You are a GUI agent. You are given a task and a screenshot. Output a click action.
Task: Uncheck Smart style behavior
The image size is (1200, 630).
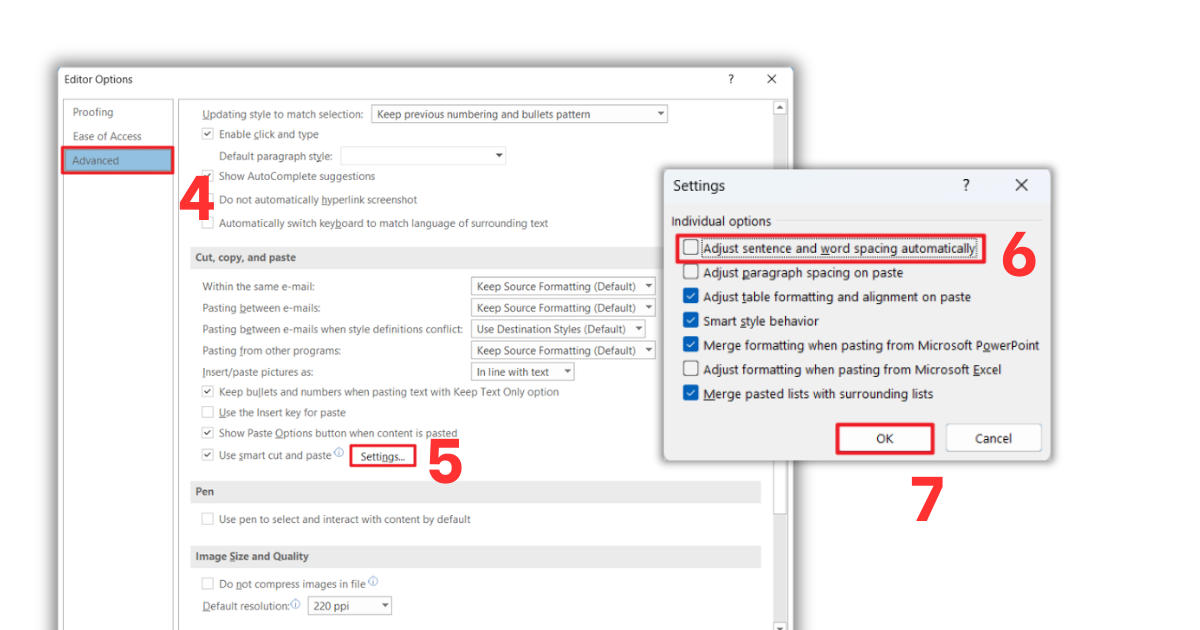pos(691,321)
